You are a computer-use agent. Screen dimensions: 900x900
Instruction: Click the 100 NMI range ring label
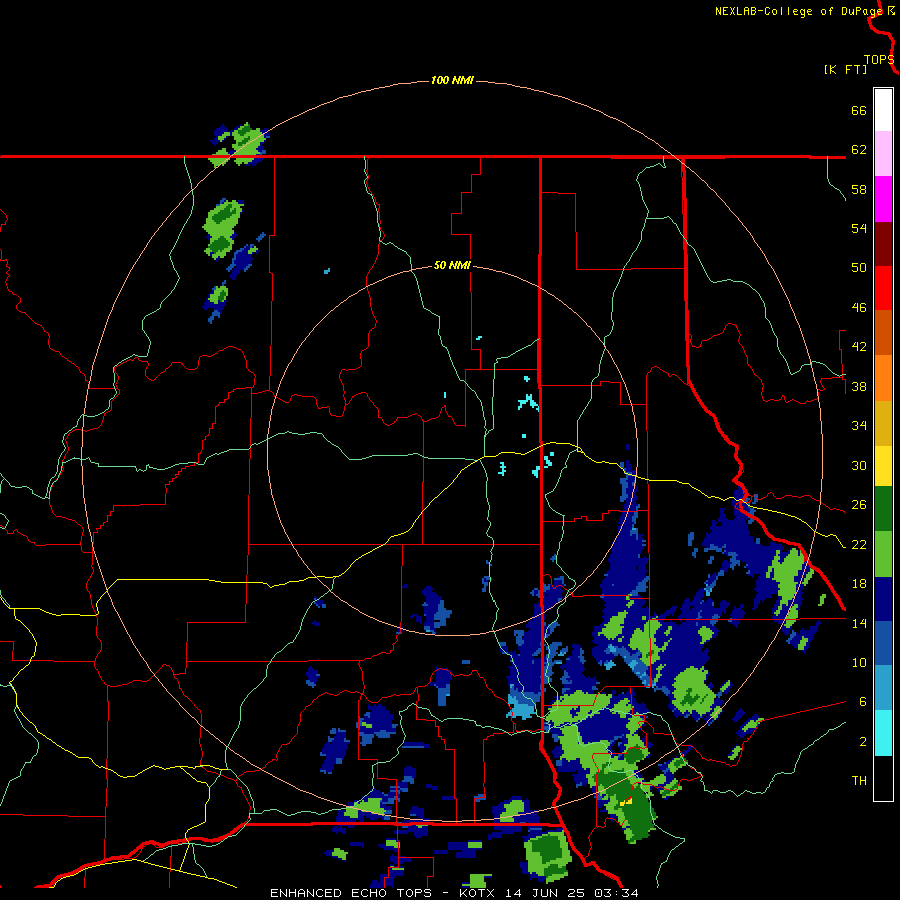pyautogui.click(x=452, y=80)
